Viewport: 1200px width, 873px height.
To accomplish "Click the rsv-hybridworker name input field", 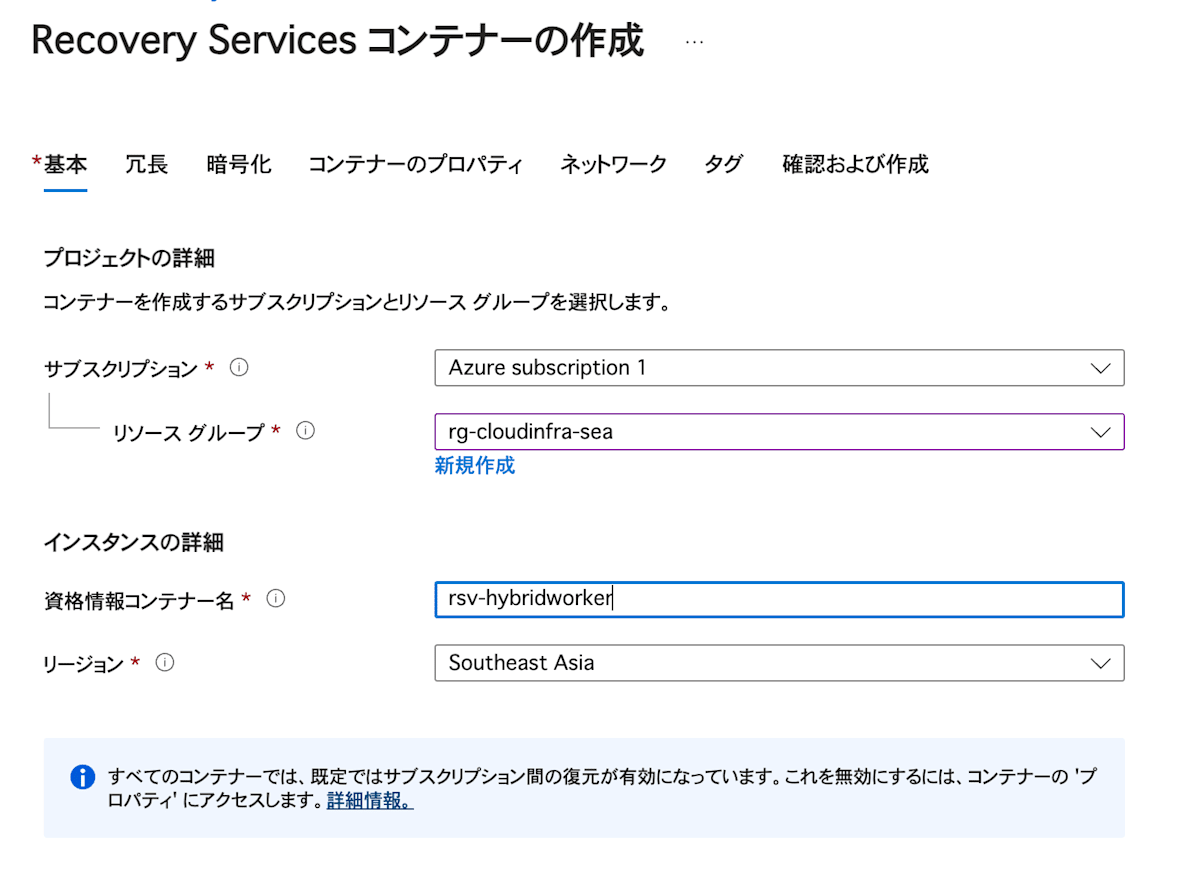I will [x=779, y=599].
